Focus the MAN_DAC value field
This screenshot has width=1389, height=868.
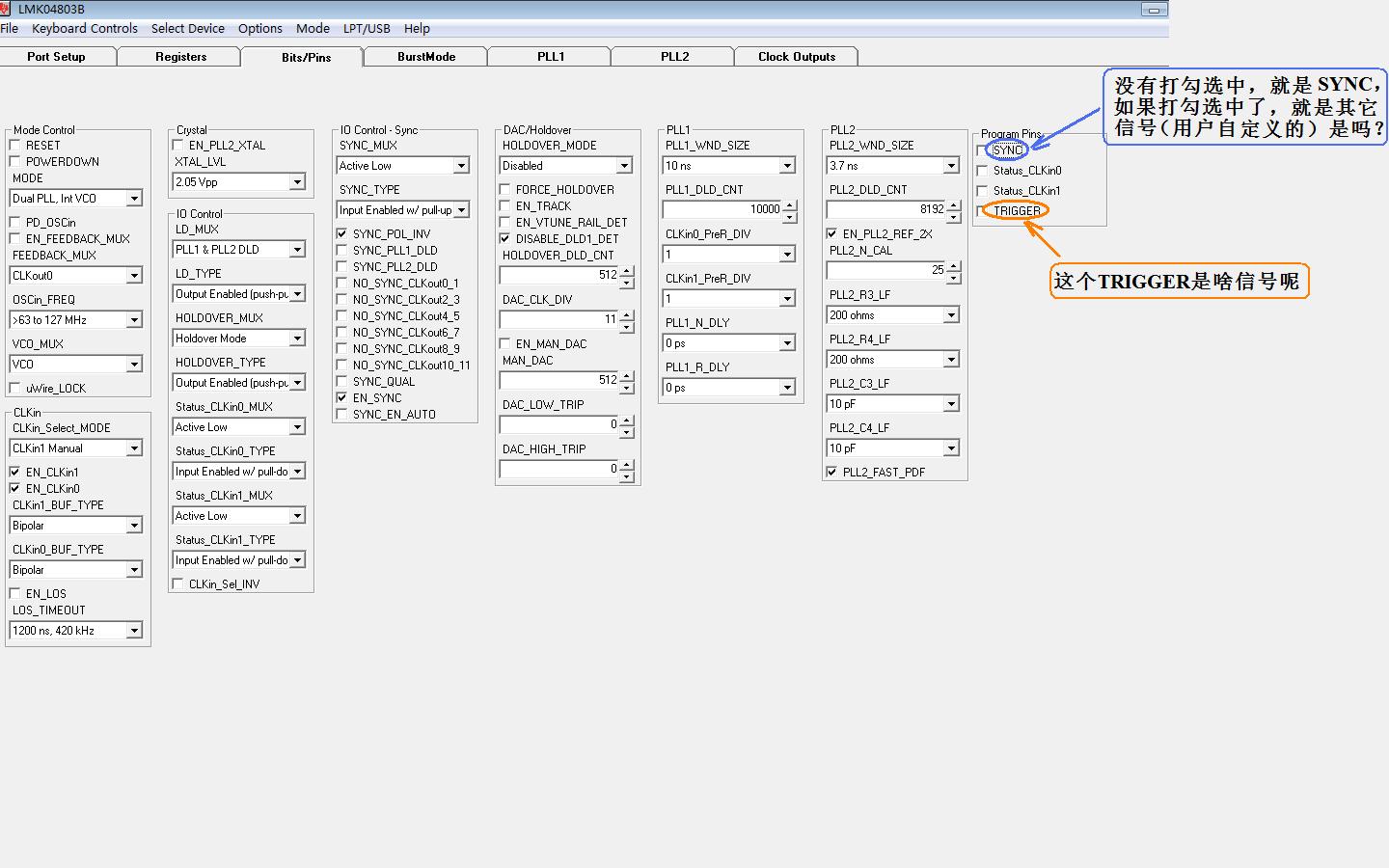point(559,380)
